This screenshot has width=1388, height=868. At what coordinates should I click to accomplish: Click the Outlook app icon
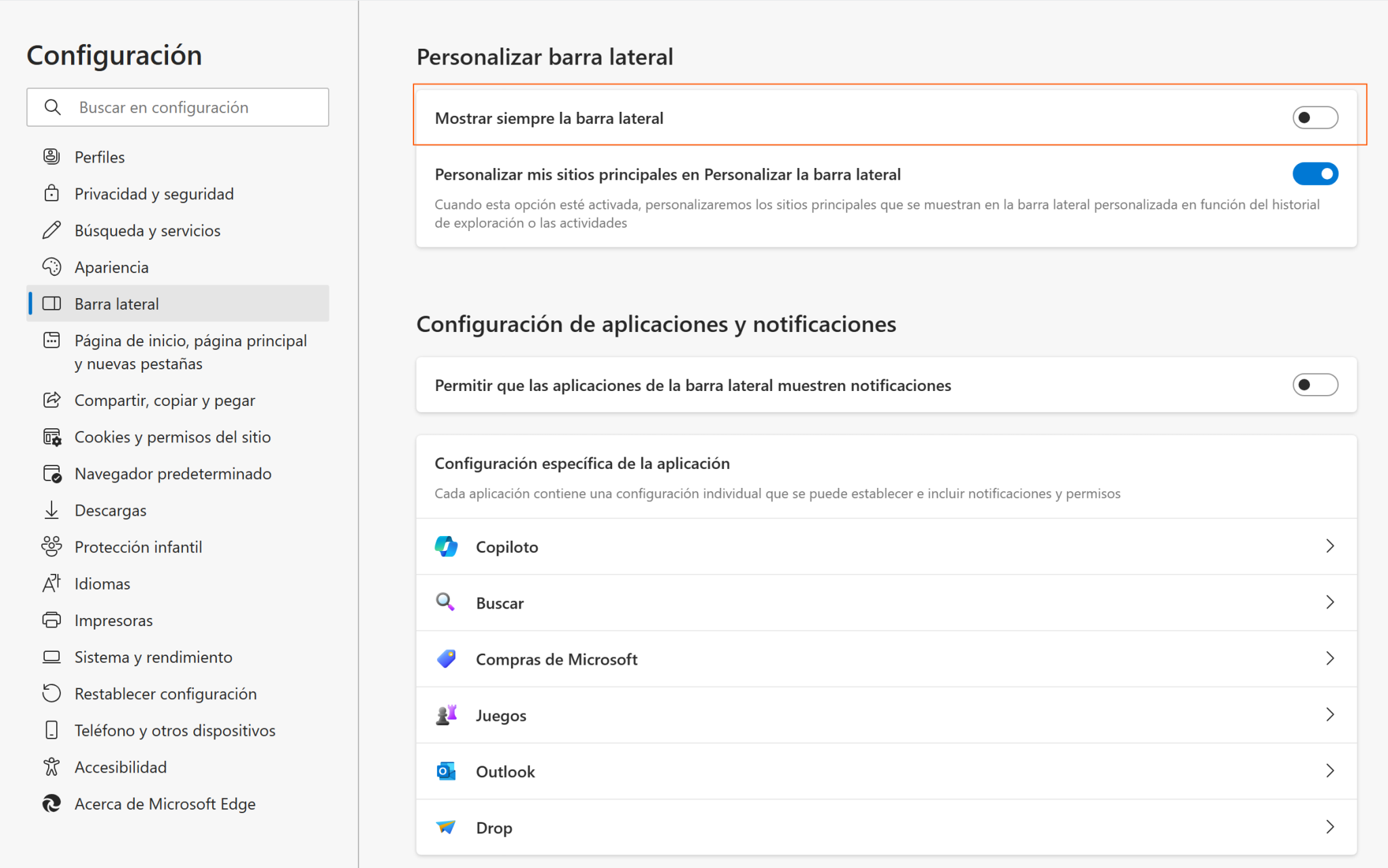pyautogui.click(x=446, y=770)
